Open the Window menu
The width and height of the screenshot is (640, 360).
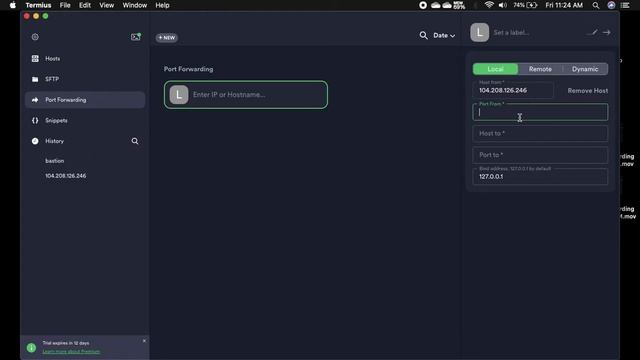click(135, 5)
